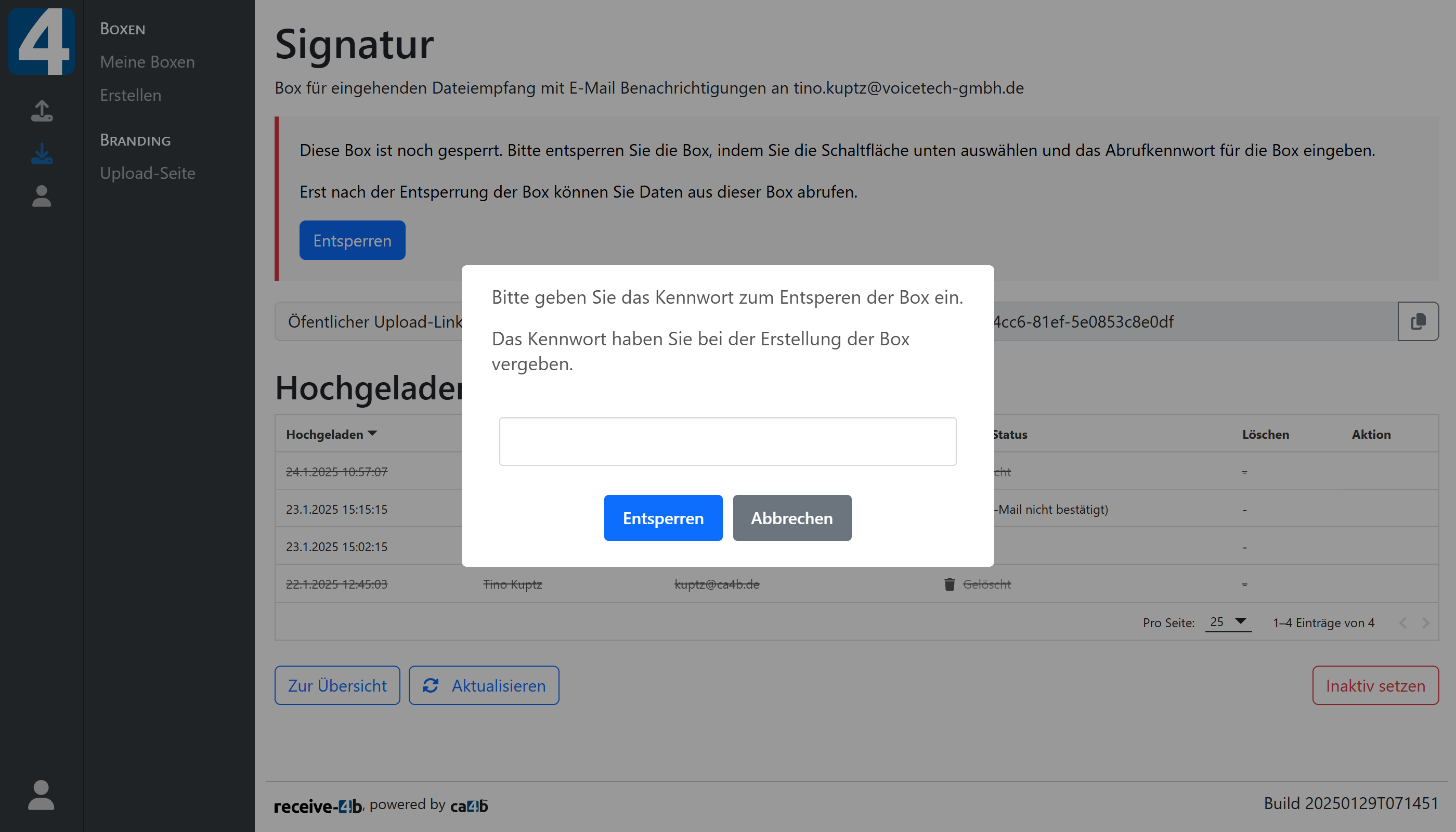Screen dimensions: 1456x832
Task: Click the ca4b logo in the footer
Action: click(469, 805)
